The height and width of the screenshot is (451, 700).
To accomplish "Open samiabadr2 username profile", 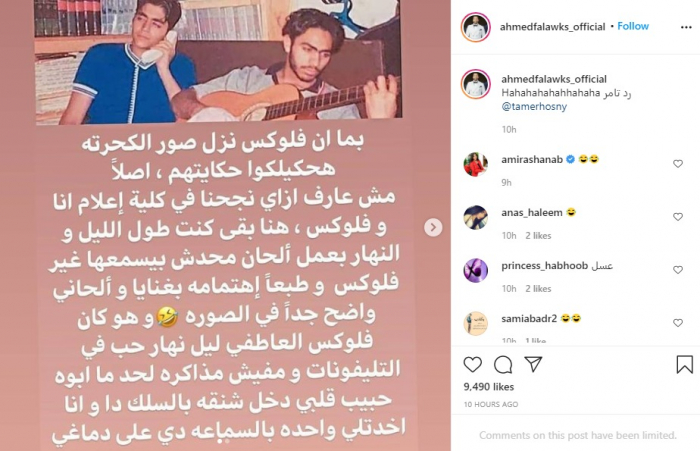I will [529, 319].
